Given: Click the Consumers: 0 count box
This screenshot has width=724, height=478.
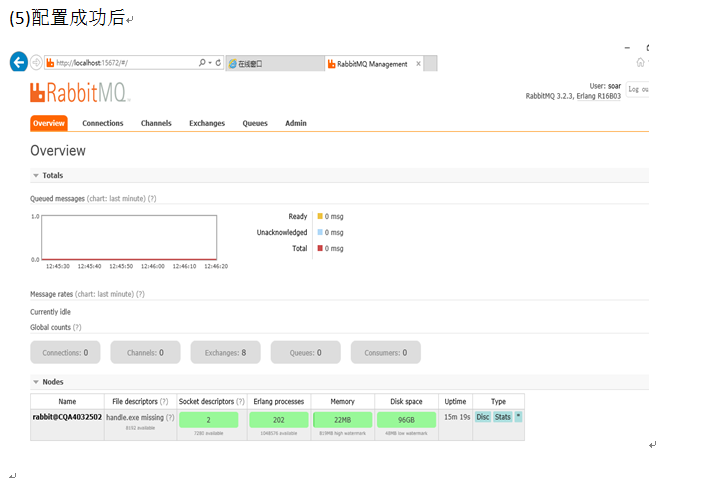Looking at the screenshot, I should (x=386, y=352).
